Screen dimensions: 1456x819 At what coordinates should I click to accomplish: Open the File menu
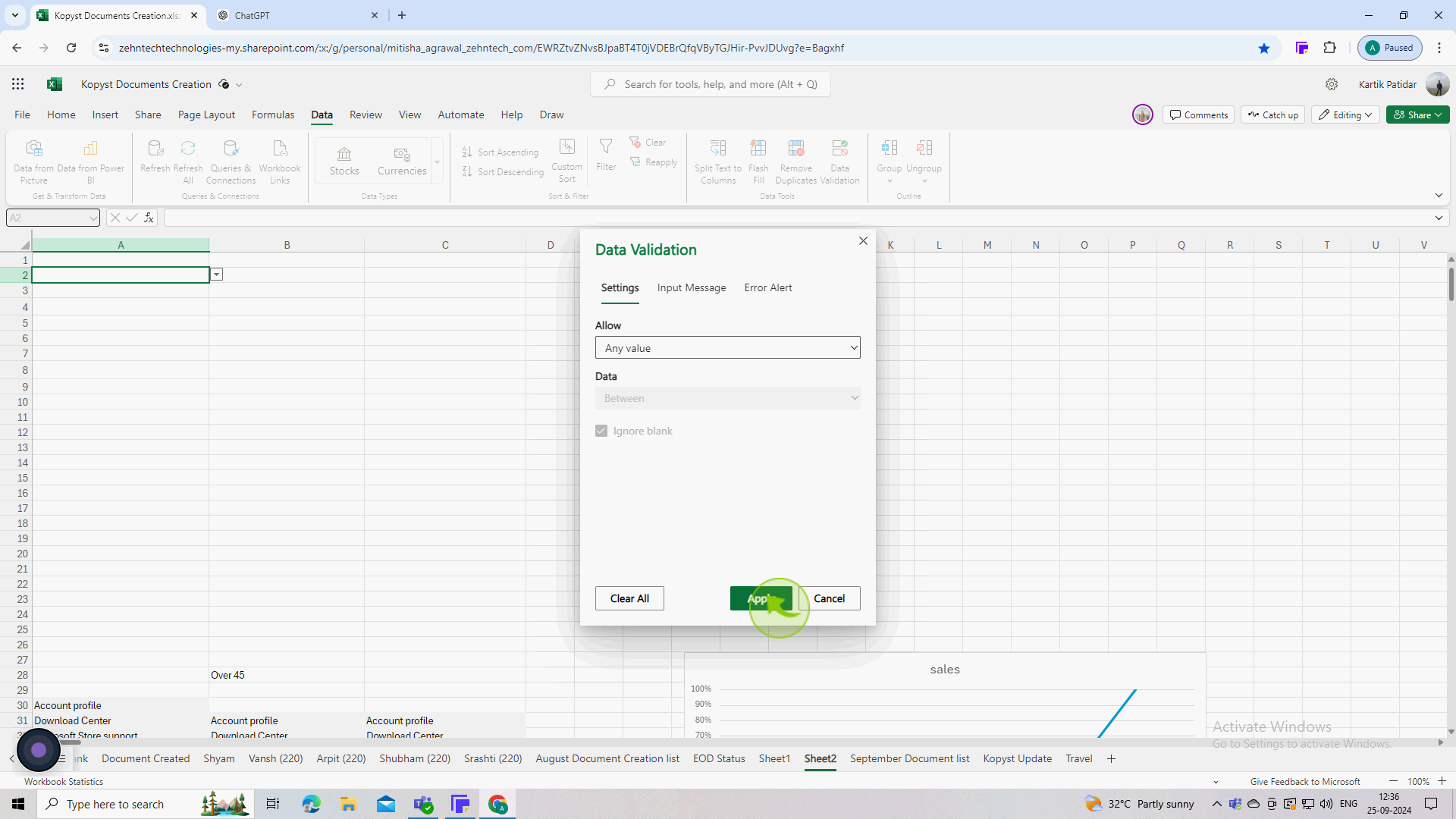click(23, 115)
